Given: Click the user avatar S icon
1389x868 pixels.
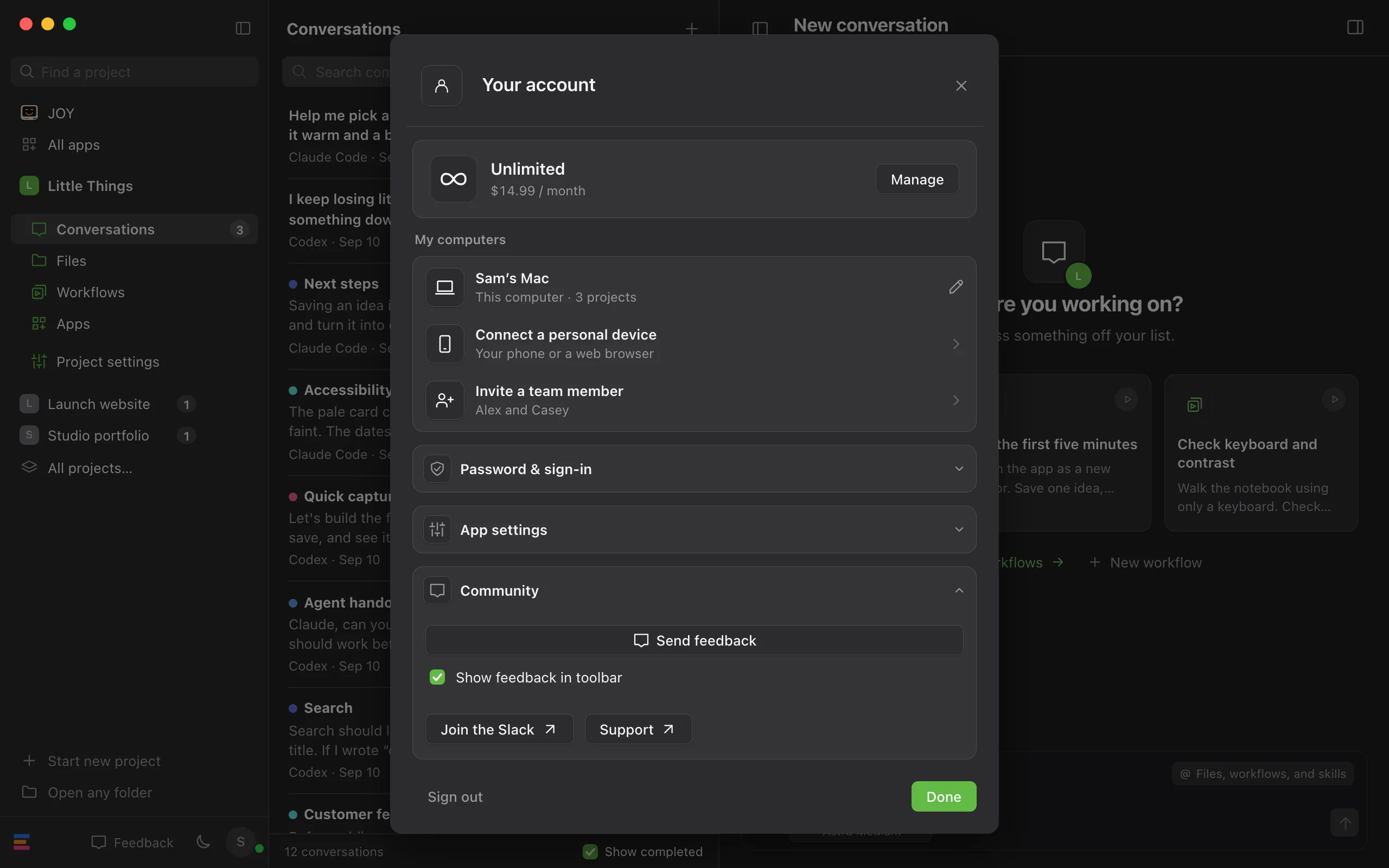Looking at the screenshot, I should [x=240, y=842].
